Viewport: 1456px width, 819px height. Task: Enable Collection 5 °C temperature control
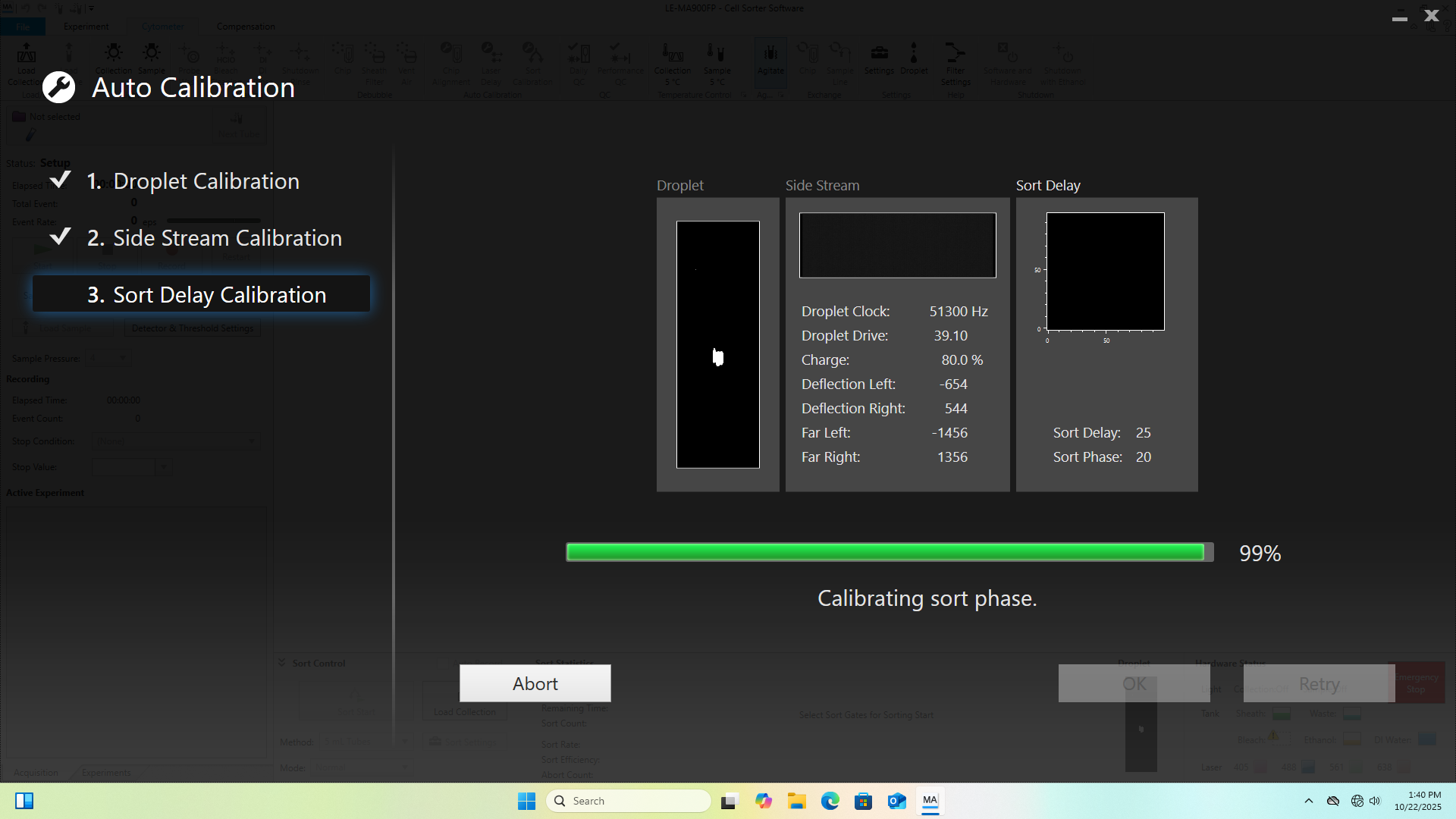tap(672, 64)
